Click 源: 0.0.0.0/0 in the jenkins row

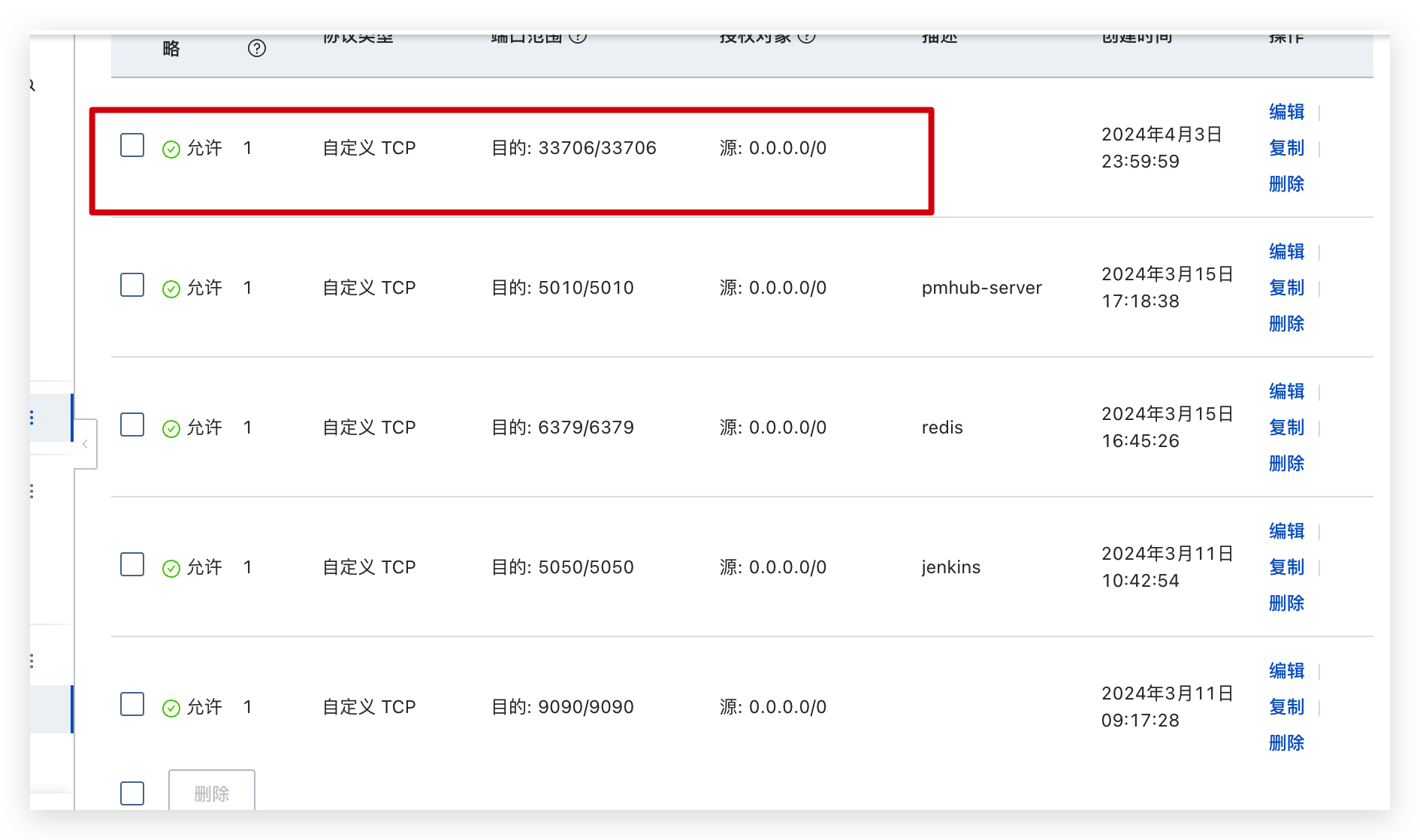click(773, 567)
